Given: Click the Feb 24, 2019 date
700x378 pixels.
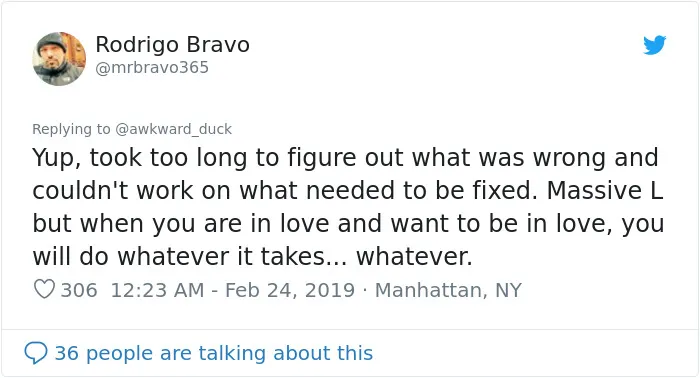Looking at the screenshot, I should point(290,290).
